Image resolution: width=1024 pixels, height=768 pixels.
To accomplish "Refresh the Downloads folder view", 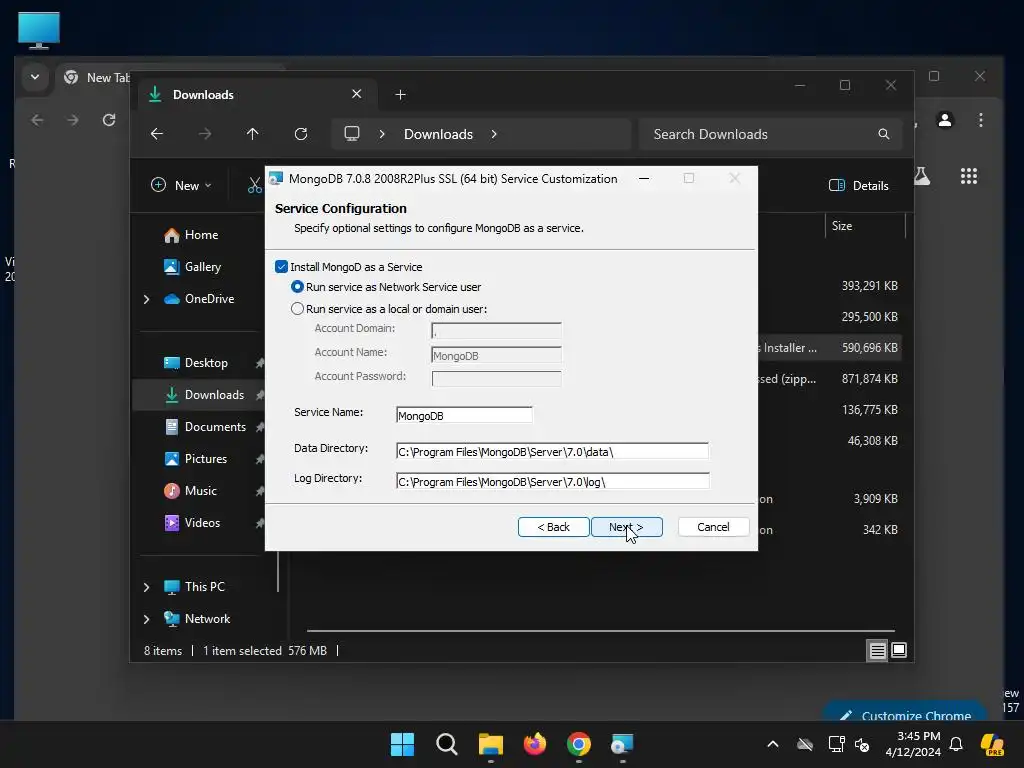I will (x=300, y=134).
